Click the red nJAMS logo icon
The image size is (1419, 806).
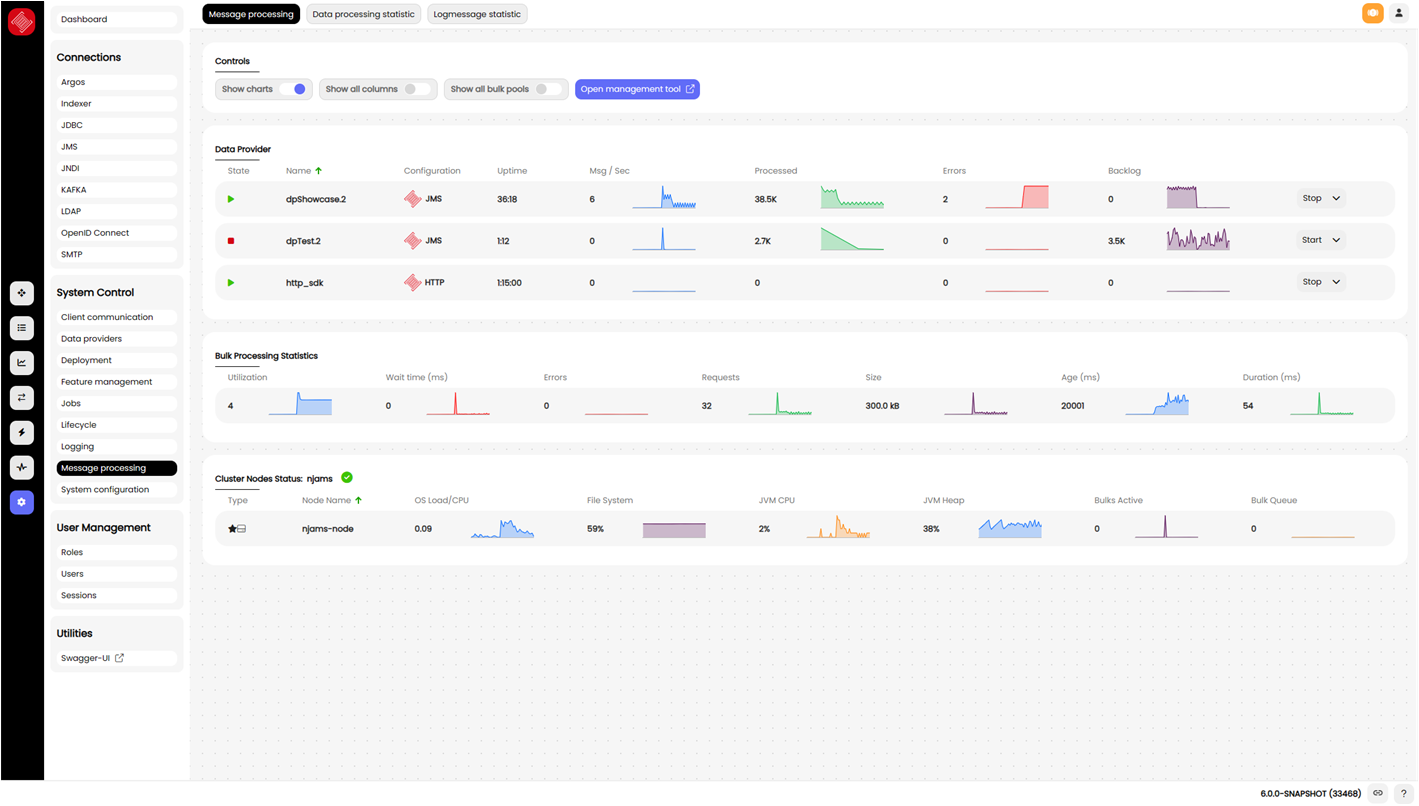[x=22, y=22]
